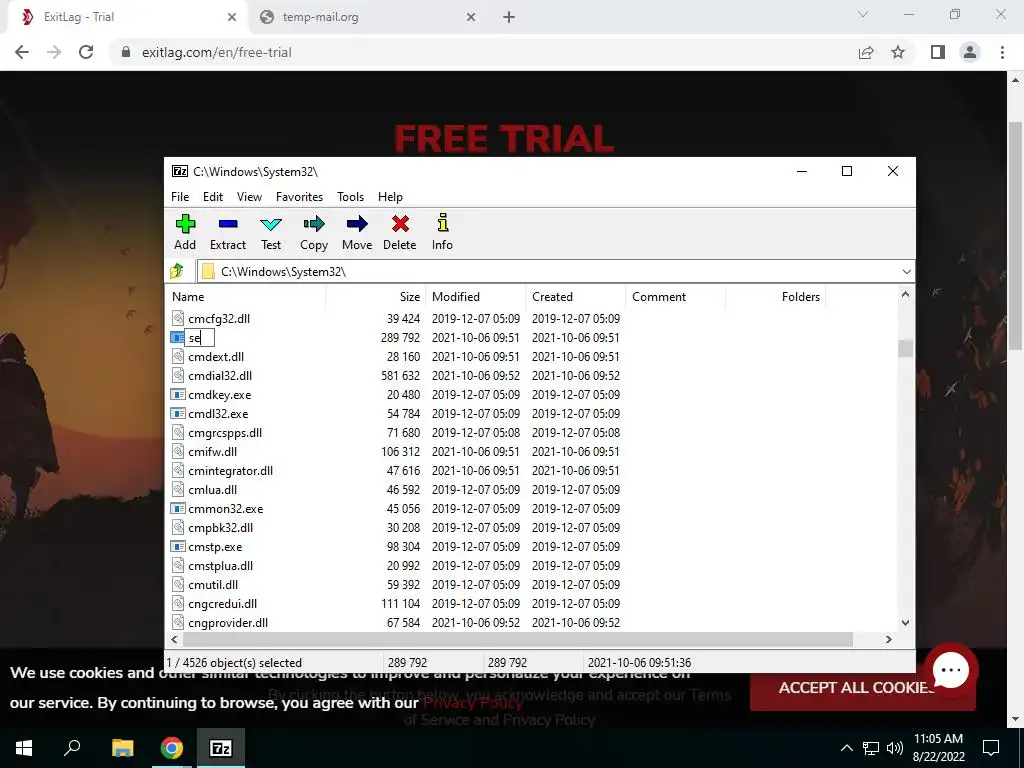
Task: Click the Folders column header
Action: point(775,296)
